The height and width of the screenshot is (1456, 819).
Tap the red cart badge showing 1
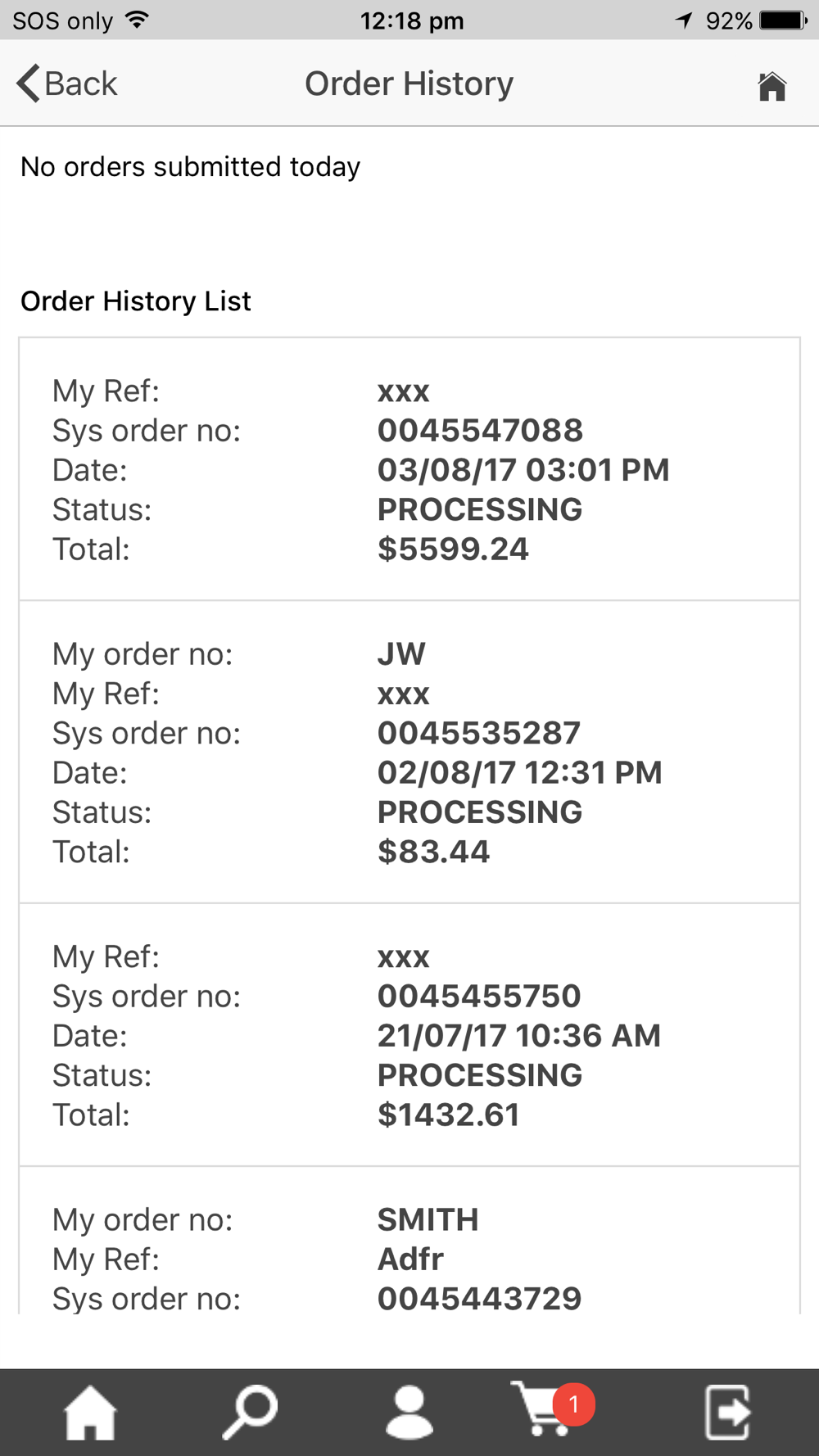pyautogui.click(x=574, y=1404)
